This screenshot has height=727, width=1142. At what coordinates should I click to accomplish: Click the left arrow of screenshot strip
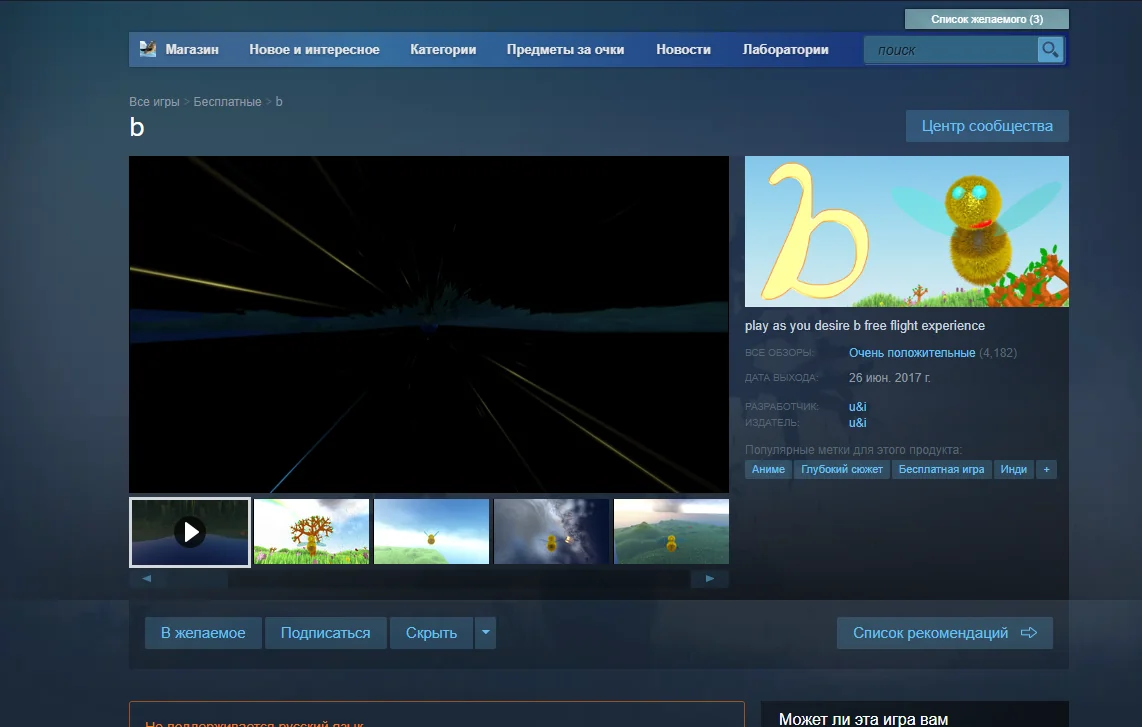coord(146,578)
